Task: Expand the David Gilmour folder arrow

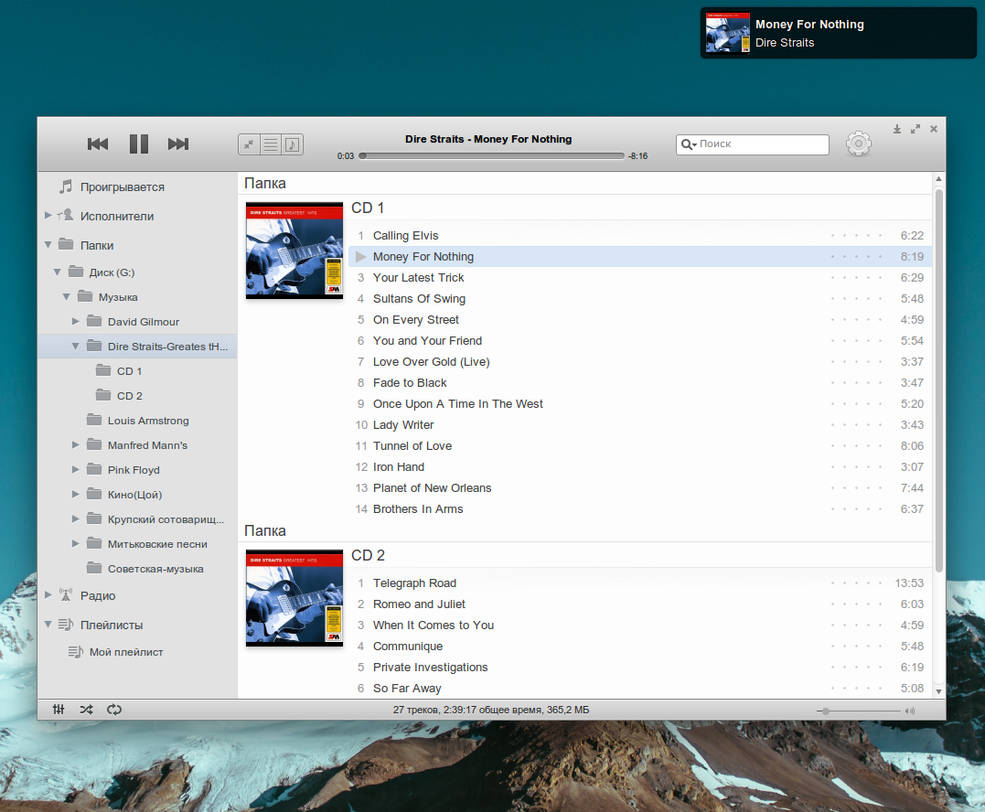Action: (x=75, y=321)
